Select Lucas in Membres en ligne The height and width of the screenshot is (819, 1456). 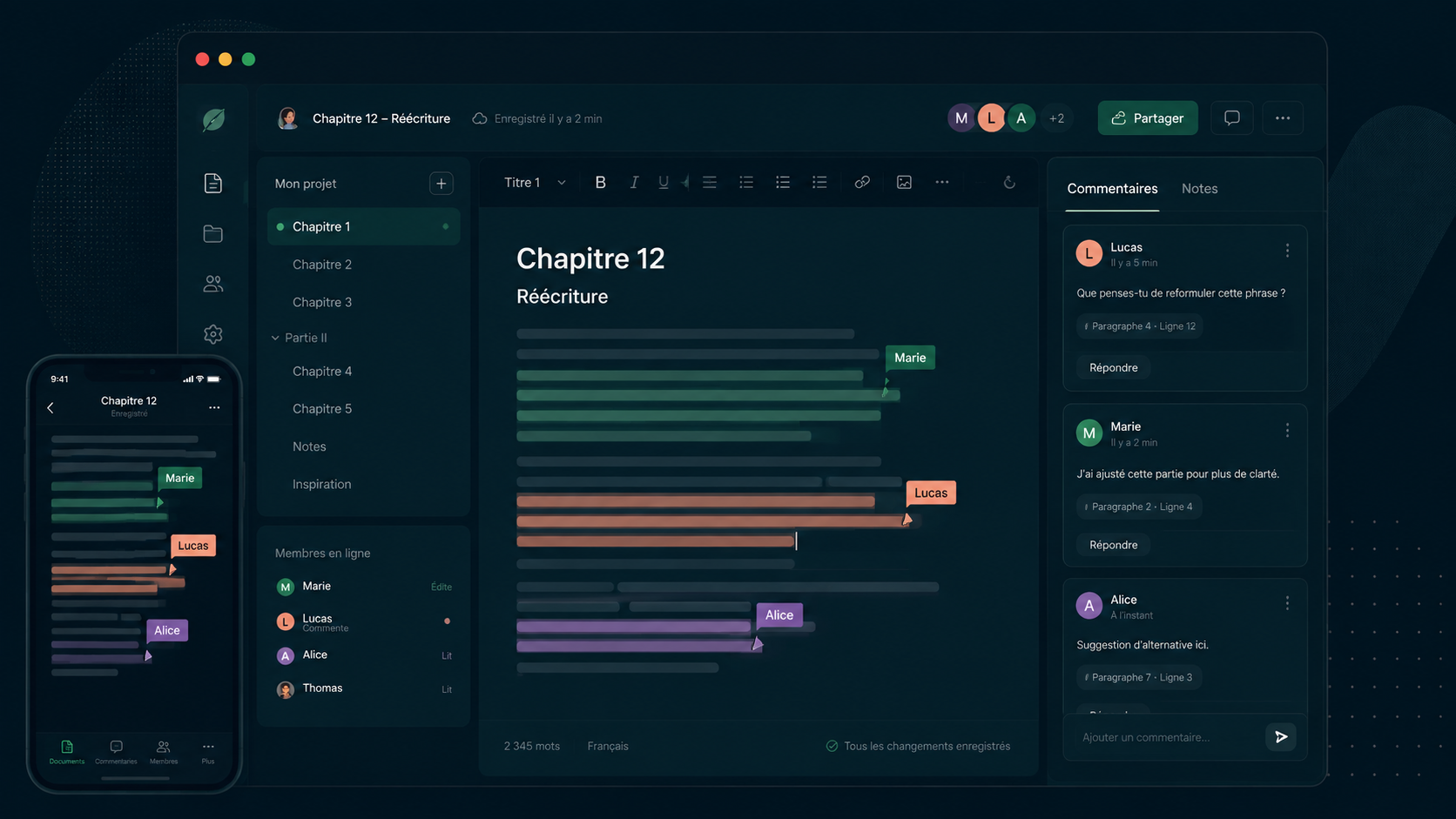pyautogui.click(x=363, y=621)
